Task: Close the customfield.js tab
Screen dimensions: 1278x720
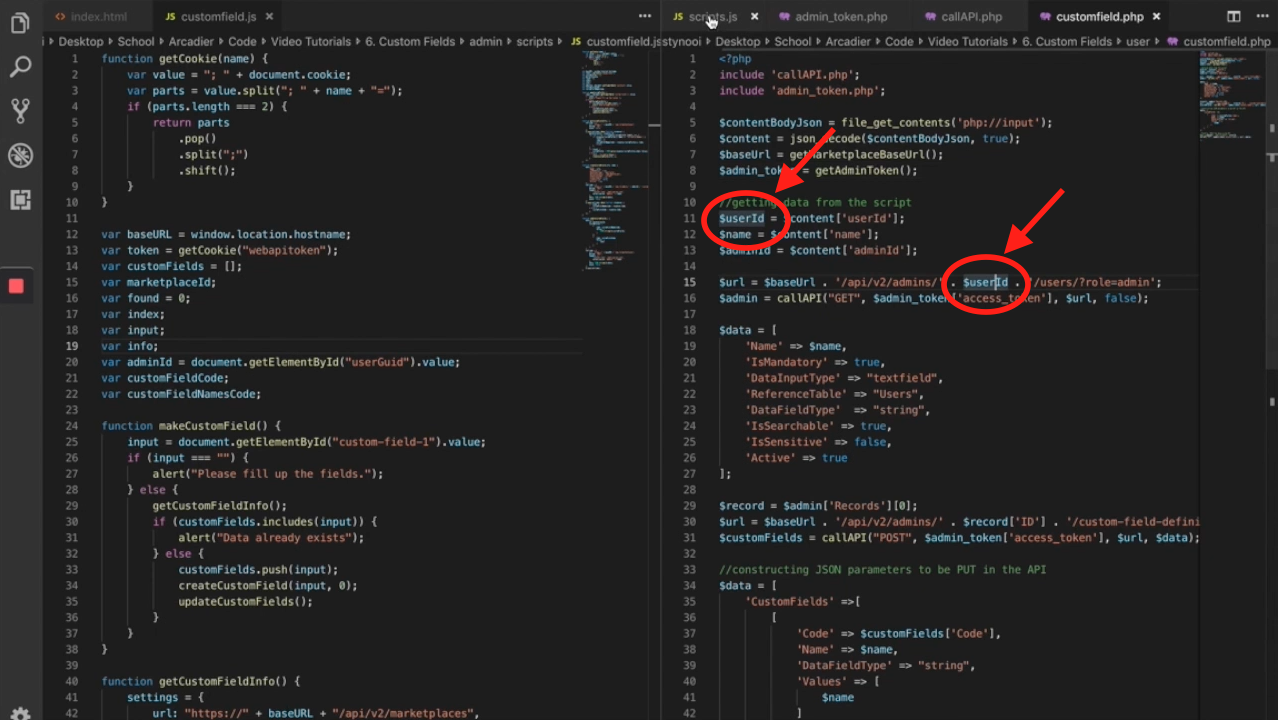Action: [x=270, y=17]
